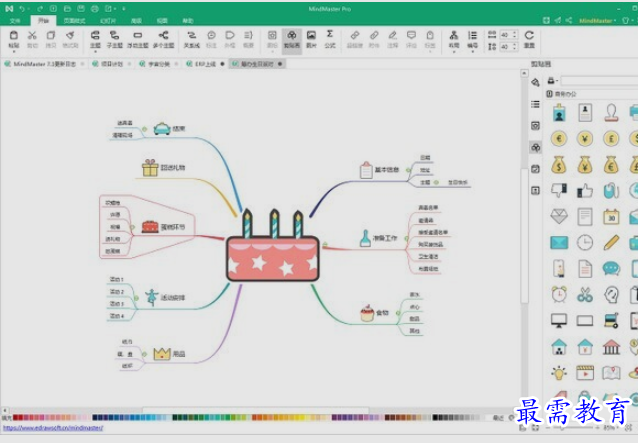Image resolution: width=638 pixels, height=443 pixels.
Task: Switch to the Page Style tab
Action: point(74,21)
